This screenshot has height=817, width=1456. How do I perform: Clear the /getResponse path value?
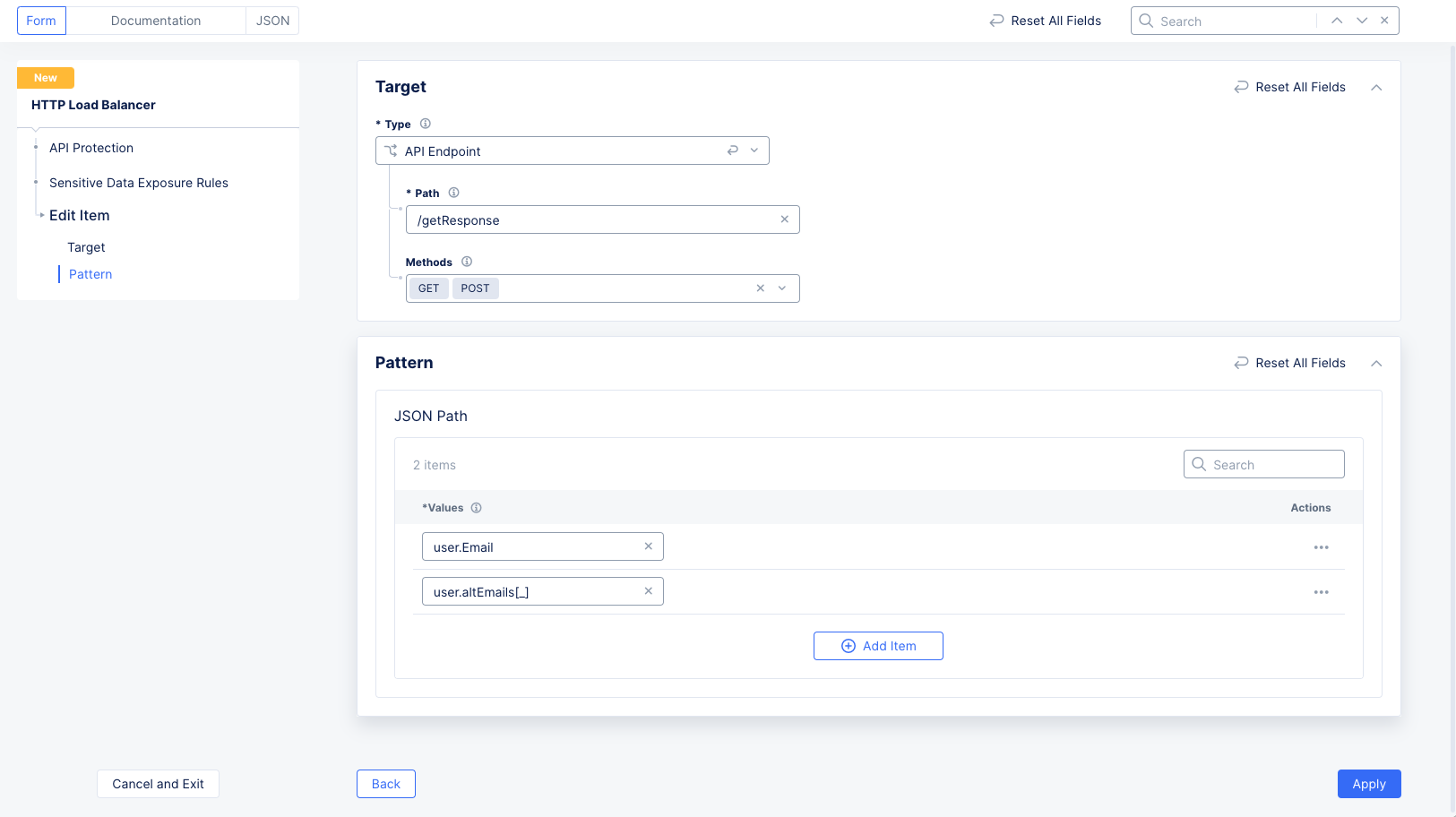click(784, 219)
